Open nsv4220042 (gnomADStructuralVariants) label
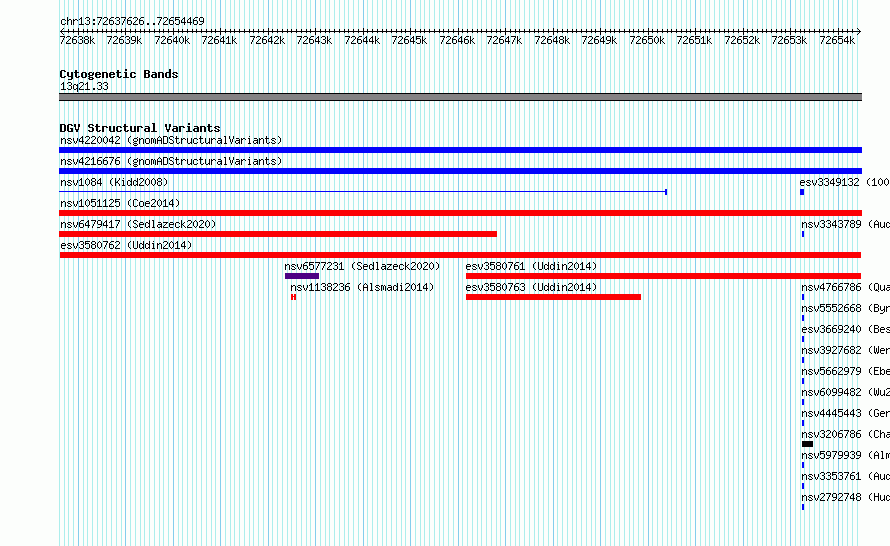This screenshot has width=890, height=546. 171,140
